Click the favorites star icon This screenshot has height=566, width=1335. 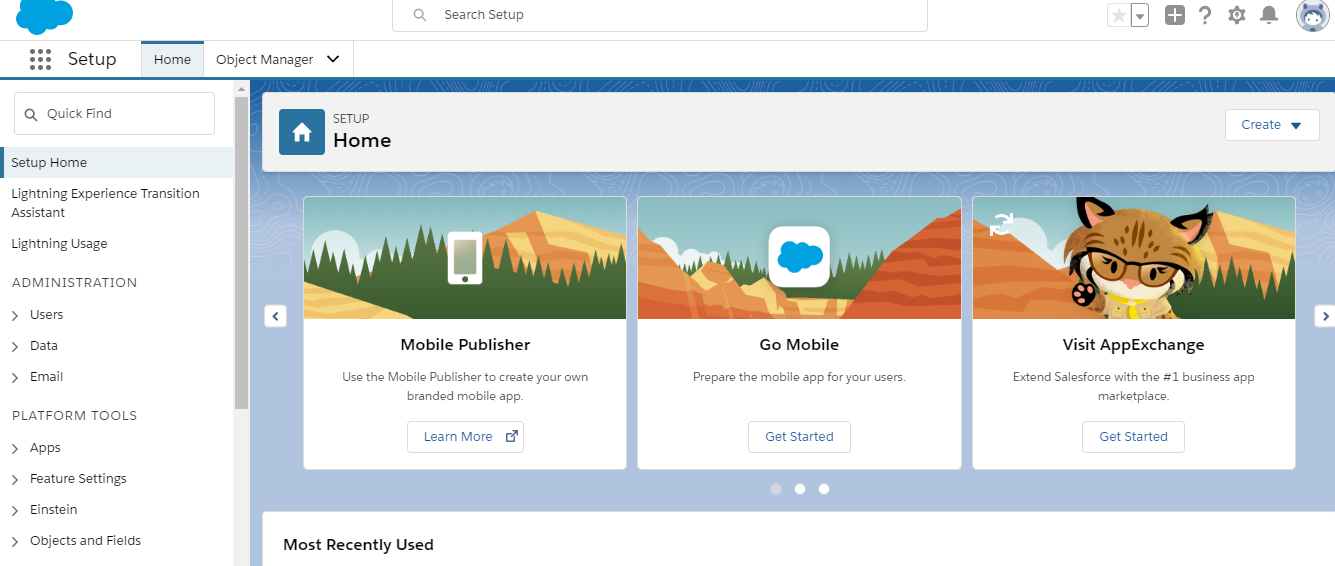point(1119,15)
